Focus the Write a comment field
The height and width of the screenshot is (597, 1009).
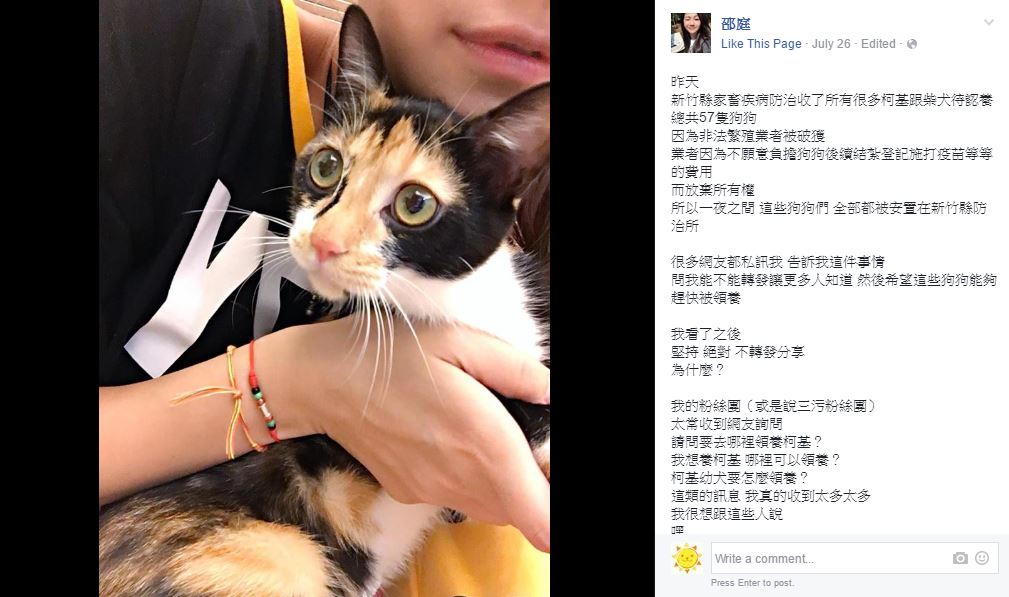click(830, 558)
